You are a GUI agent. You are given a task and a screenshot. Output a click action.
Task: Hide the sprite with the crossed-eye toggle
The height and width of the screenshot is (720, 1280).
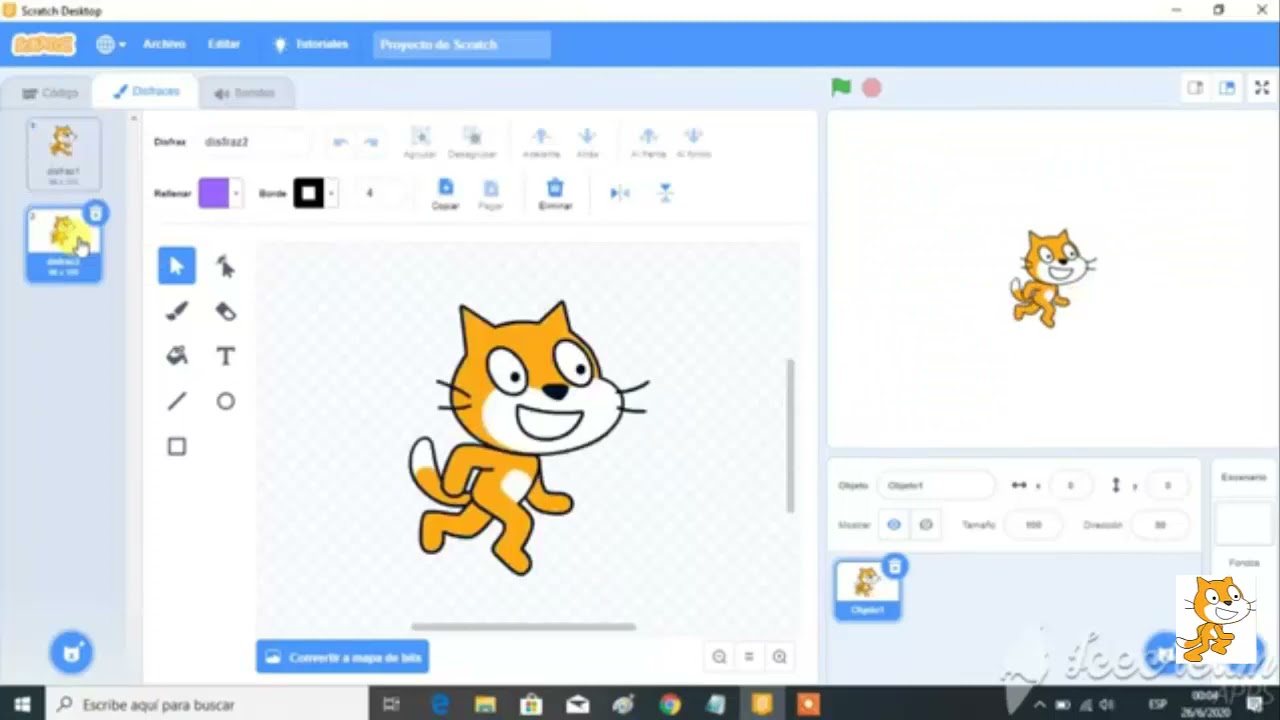pyautogui.click(x=926, y=524)
